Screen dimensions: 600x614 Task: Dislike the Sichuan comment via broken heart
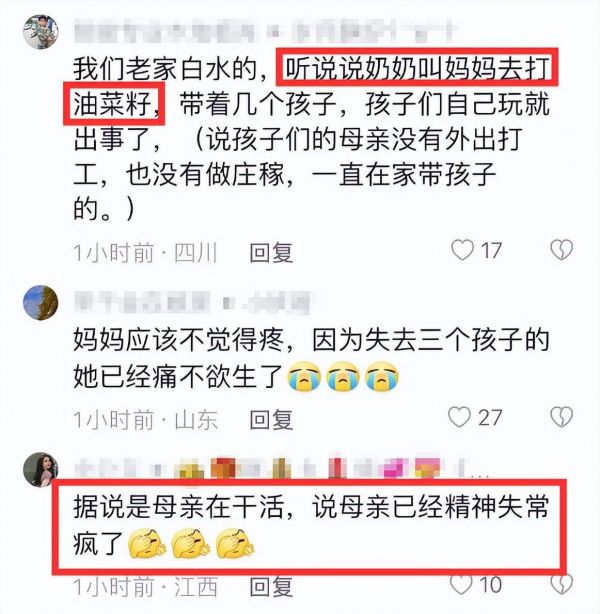562,250
